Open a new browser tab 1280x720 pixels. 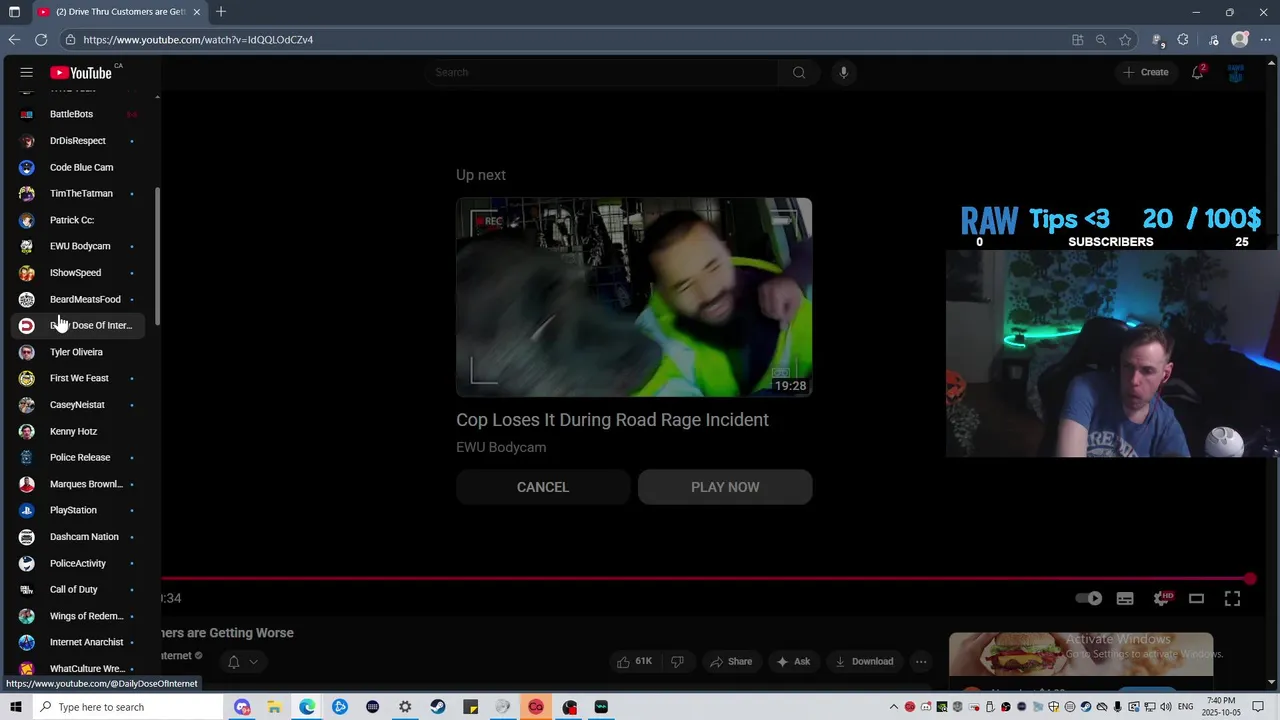tap(221, 12)
